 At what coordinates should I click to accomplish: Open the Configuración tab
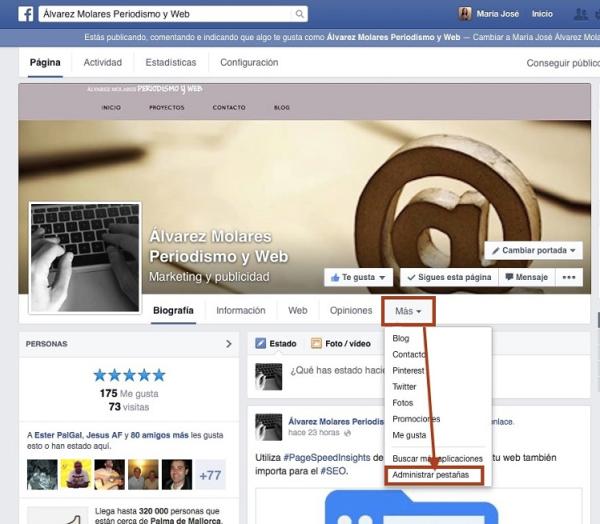[x=249, y=62]
